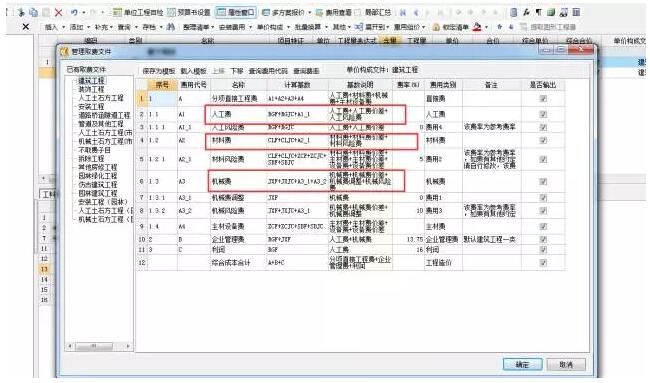Click the move-down arrow icon in toolbar
The width and height of the screenshot is (650, 383).
point(511,27)
